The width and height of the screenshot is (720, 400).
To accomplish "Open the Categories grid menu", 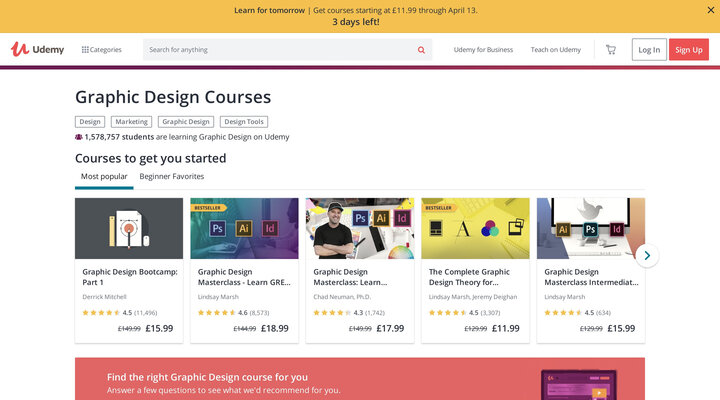I will (x=101, y=50).
